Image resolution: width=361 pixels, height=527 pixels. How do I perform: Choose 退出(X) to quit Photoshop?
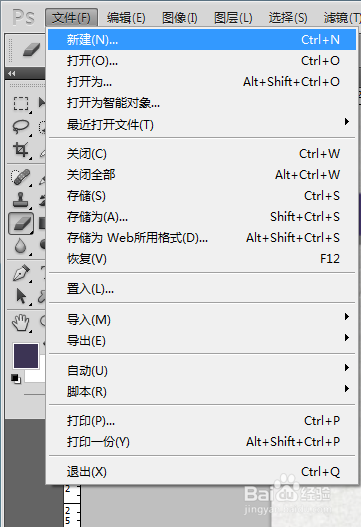(x=202, y=472)
